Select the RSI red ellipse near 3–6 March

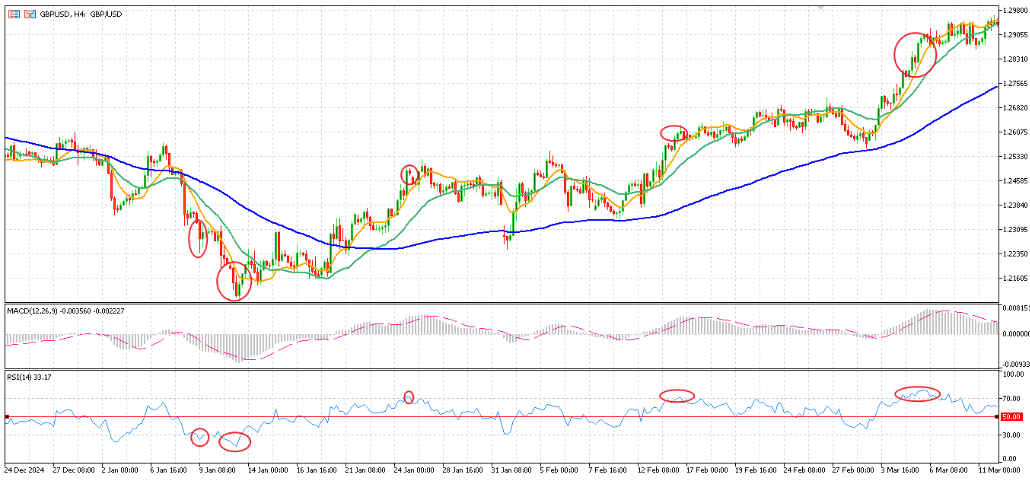click(x=917, y=394)
